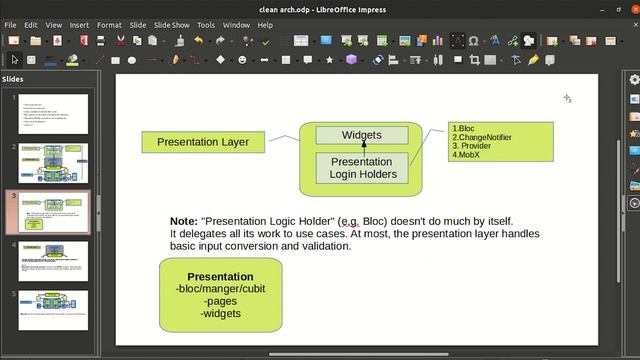Expand the New Slide dropdown arrow

[x=563, y=41]
